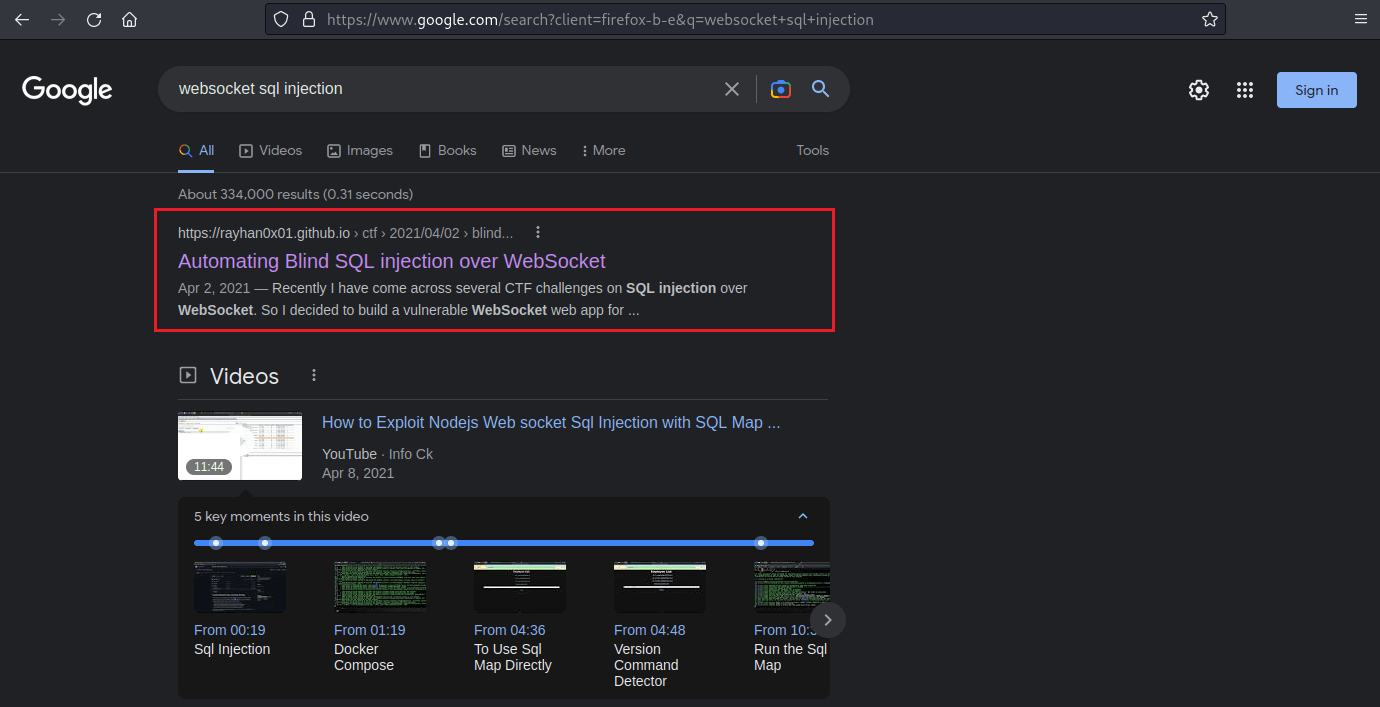Image resolution: width=1380 pixels, height=707 pixels.
Task: Reload the current page
Action: [x=94, y=19]
